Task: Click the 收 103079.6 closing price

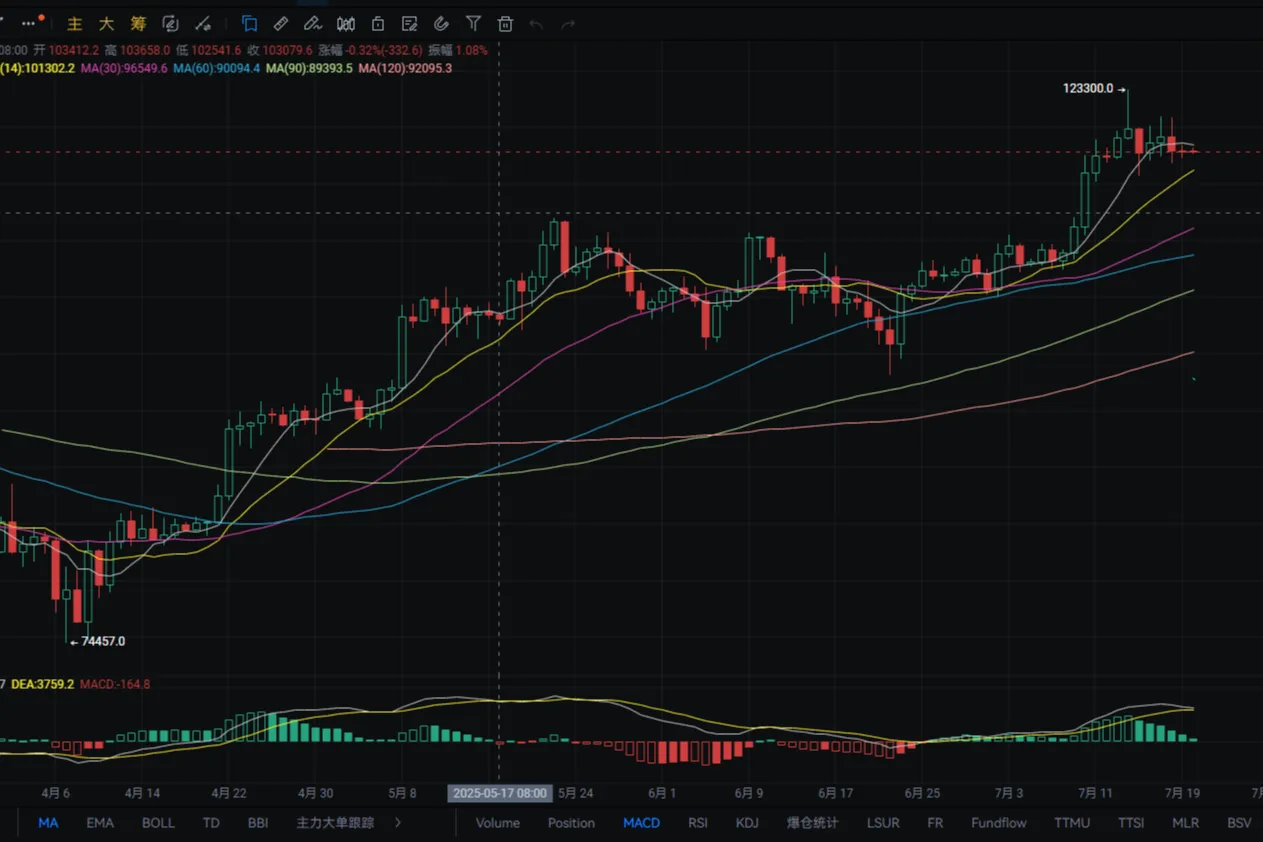Action: pyautogui.click(x=280, y=49)
